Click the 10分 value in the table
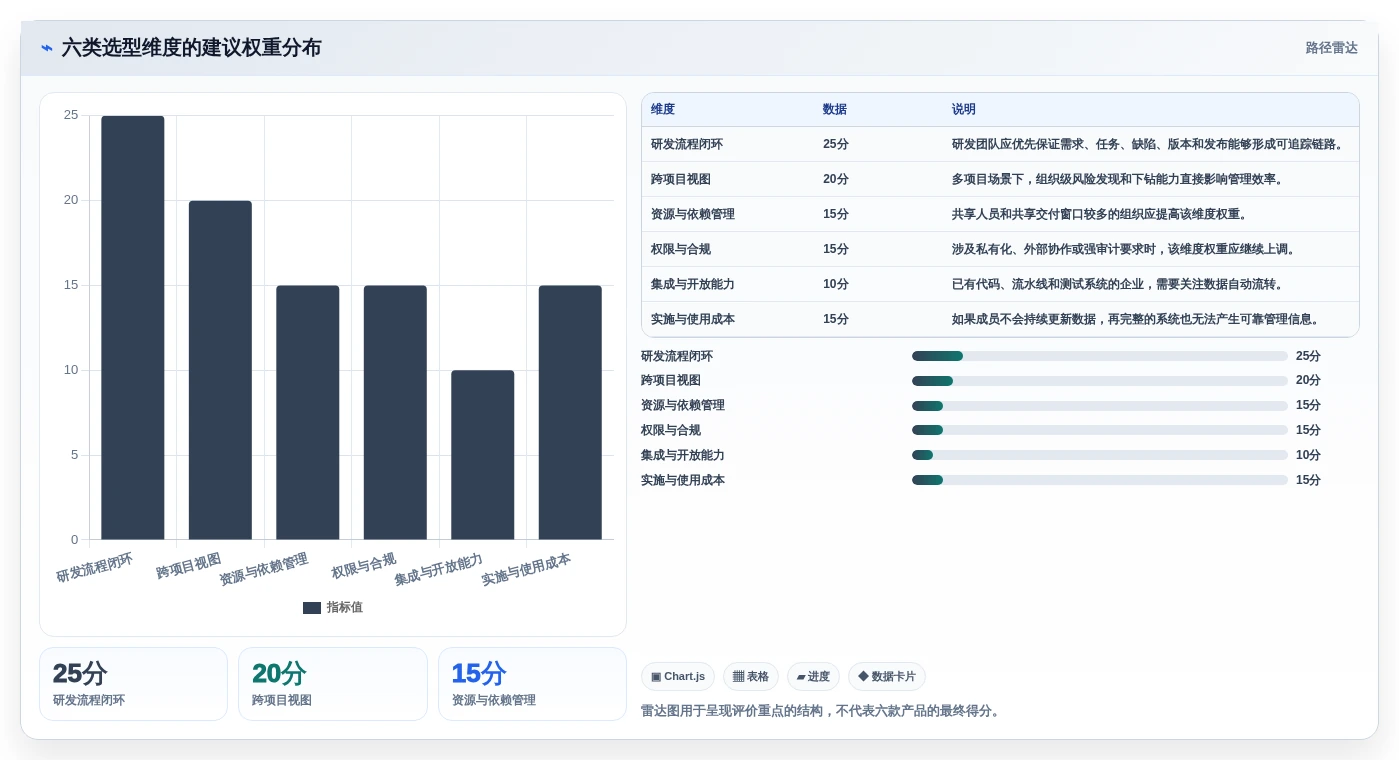Screen dimensions: 1399x760 tap(836, 285)
